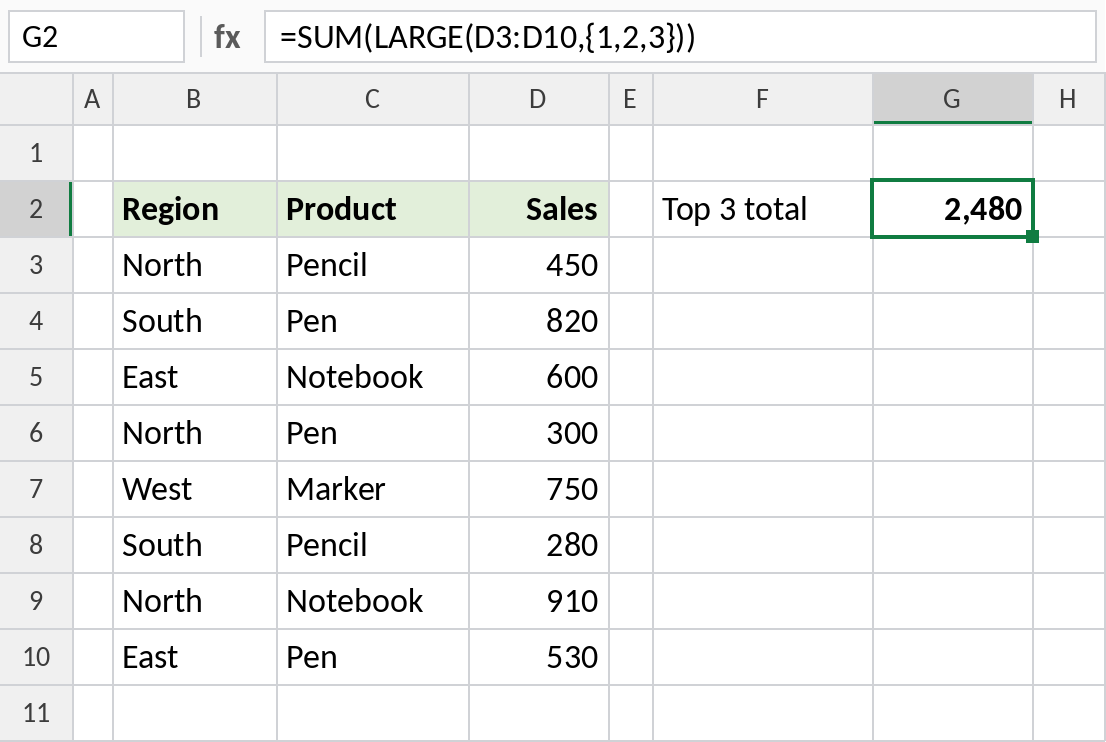Click the sales value 280

pyautogui.click(x=539, y=545)
